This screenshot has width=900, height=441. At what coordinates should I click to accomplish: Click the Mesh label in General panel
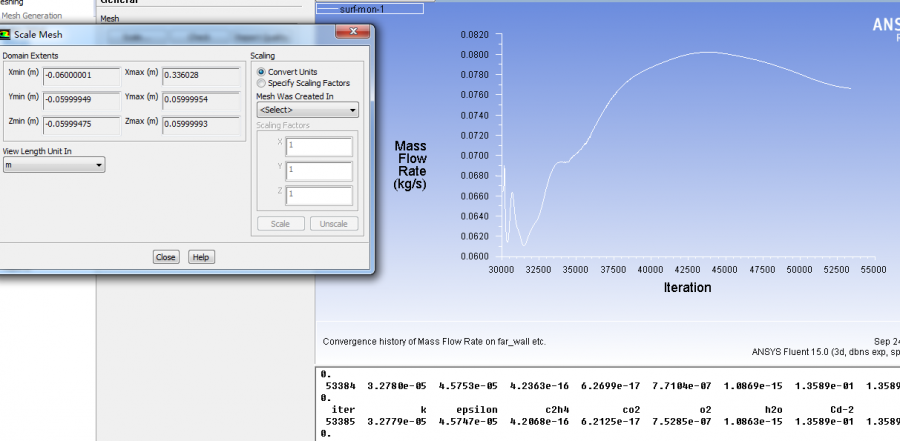[x=110, y=19]
